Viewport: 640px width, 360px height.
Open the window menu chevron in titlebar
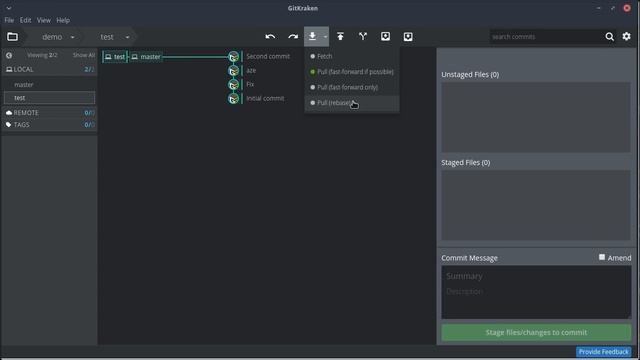click(x=9, y=8)
